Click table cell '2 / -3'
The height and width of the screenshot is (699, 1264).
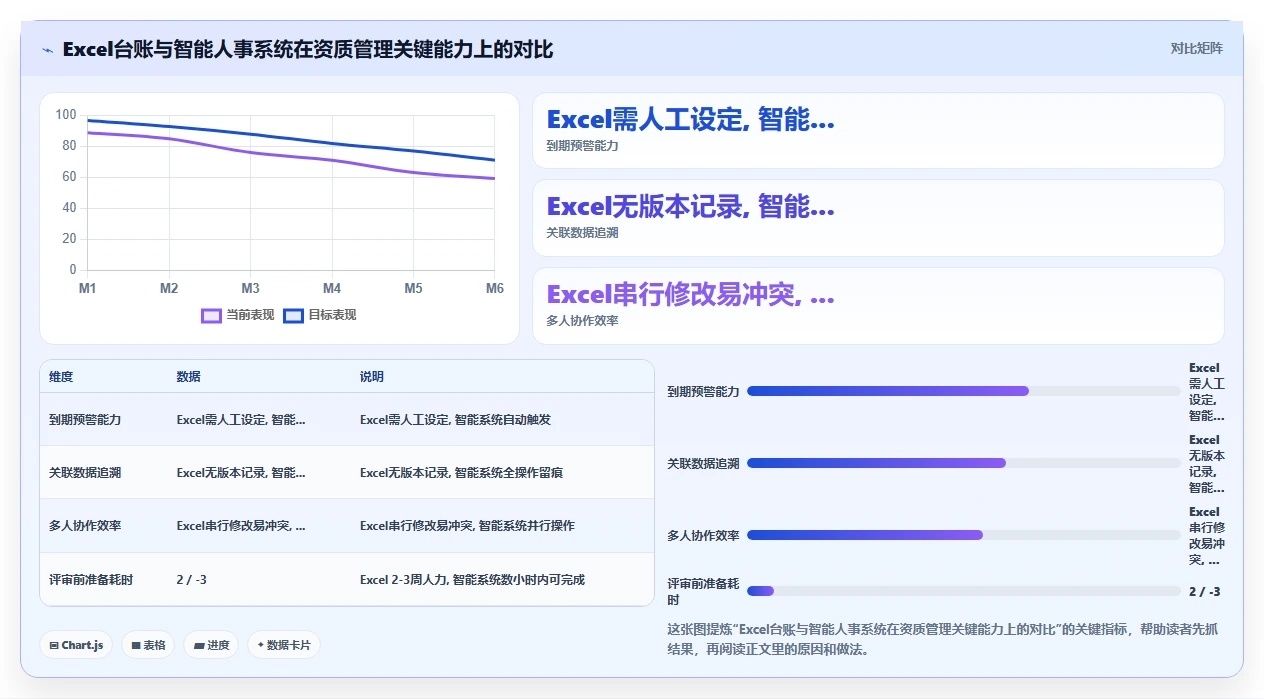[192, 580]
